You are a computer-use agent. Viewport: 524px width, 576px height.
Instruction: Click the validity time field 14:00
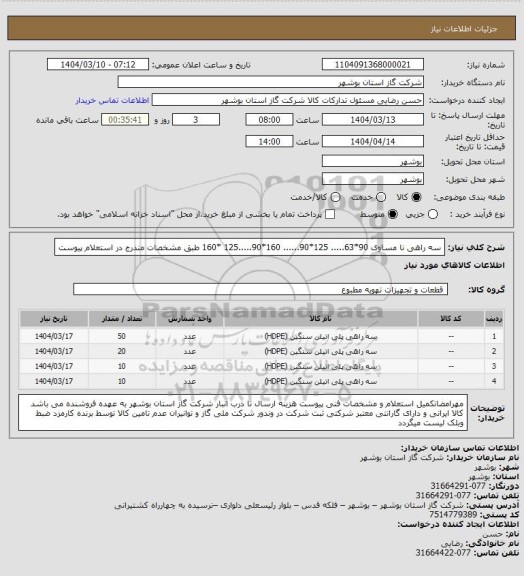269,141
